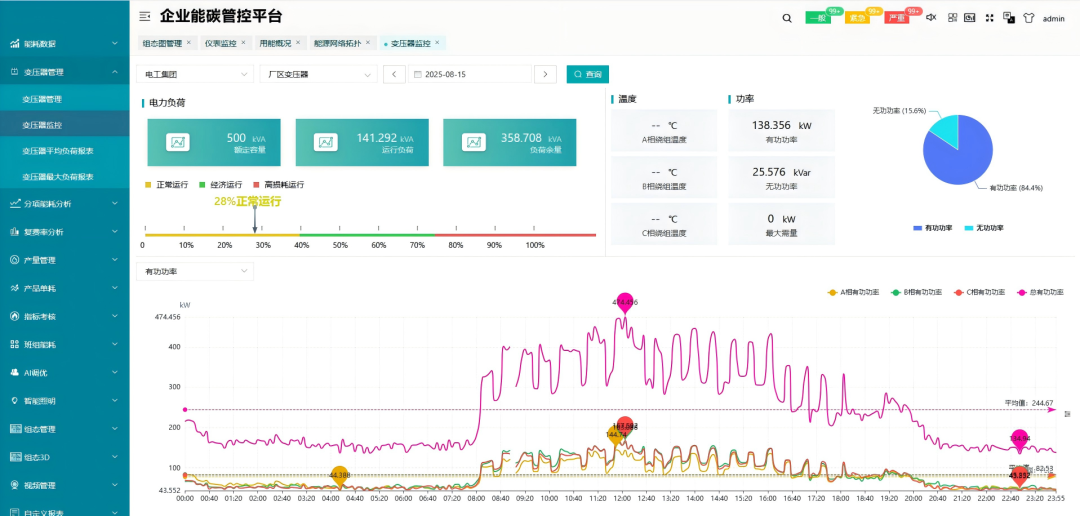Open the 有功功率 chart metric dropdown
1080x516 pixels.
196,271
